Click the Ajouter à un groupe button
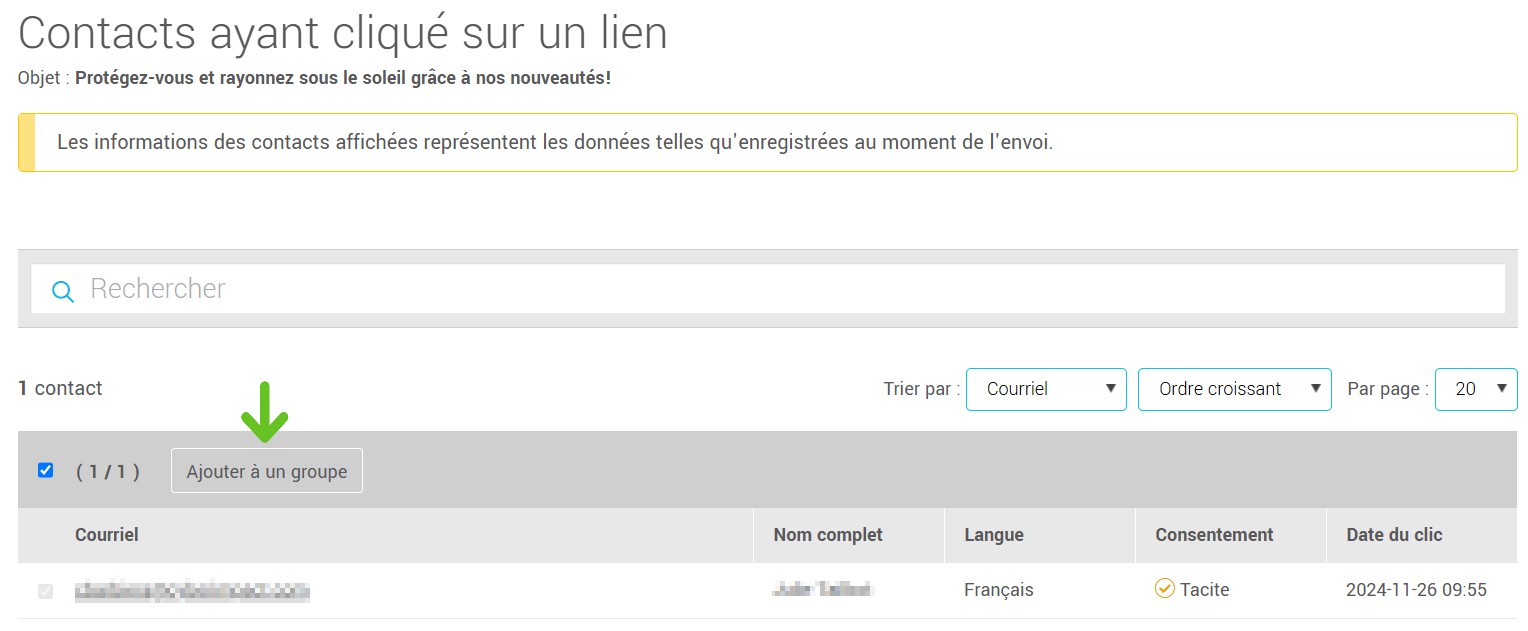This screenshot has width=1528, height=631. click(266, 470)
